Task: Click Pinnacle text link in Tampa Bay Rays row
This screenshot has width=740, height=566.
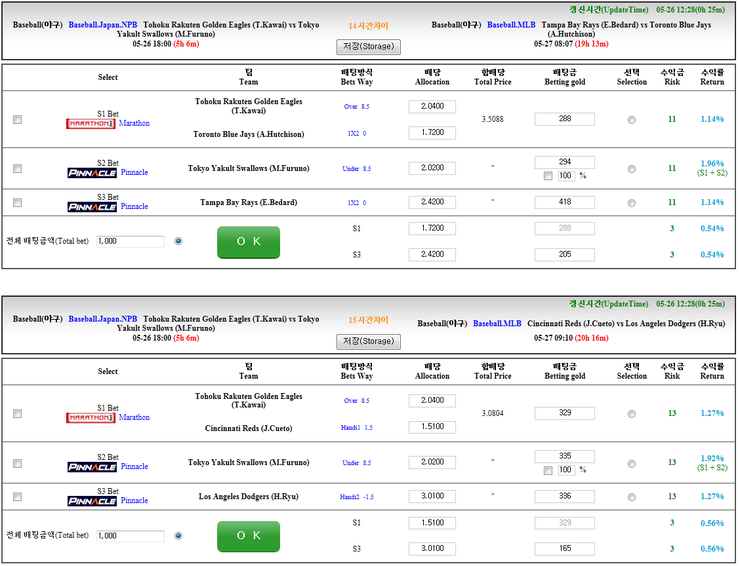Action: point(135,206)
